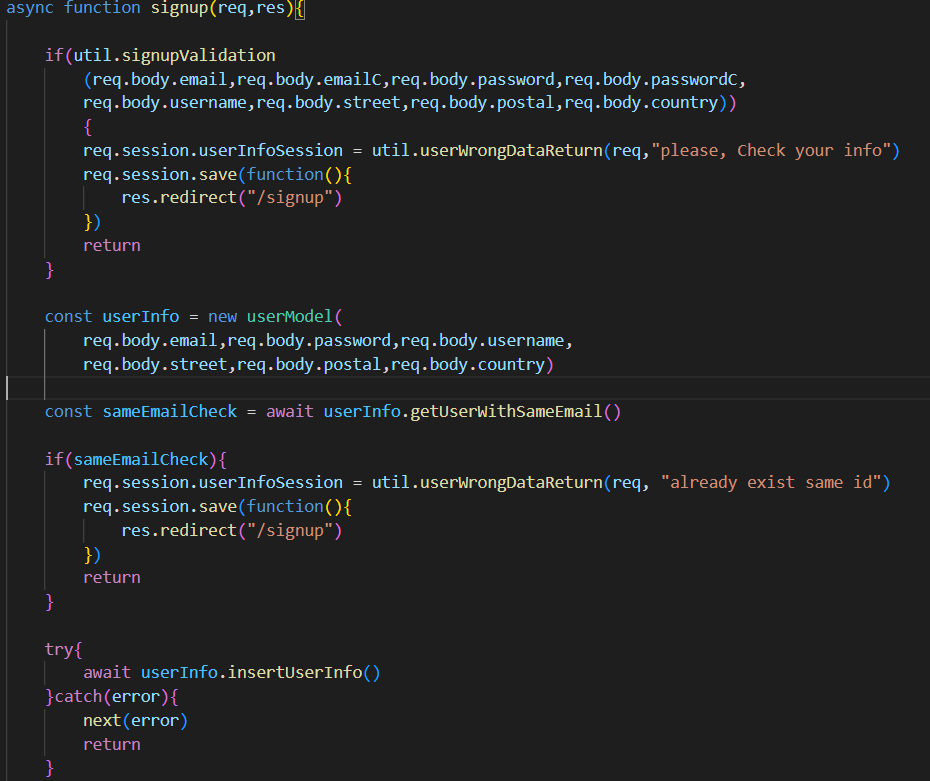Click insertUserInfo method call
Screen dimensions: 930x781
[x=295, y=672]
